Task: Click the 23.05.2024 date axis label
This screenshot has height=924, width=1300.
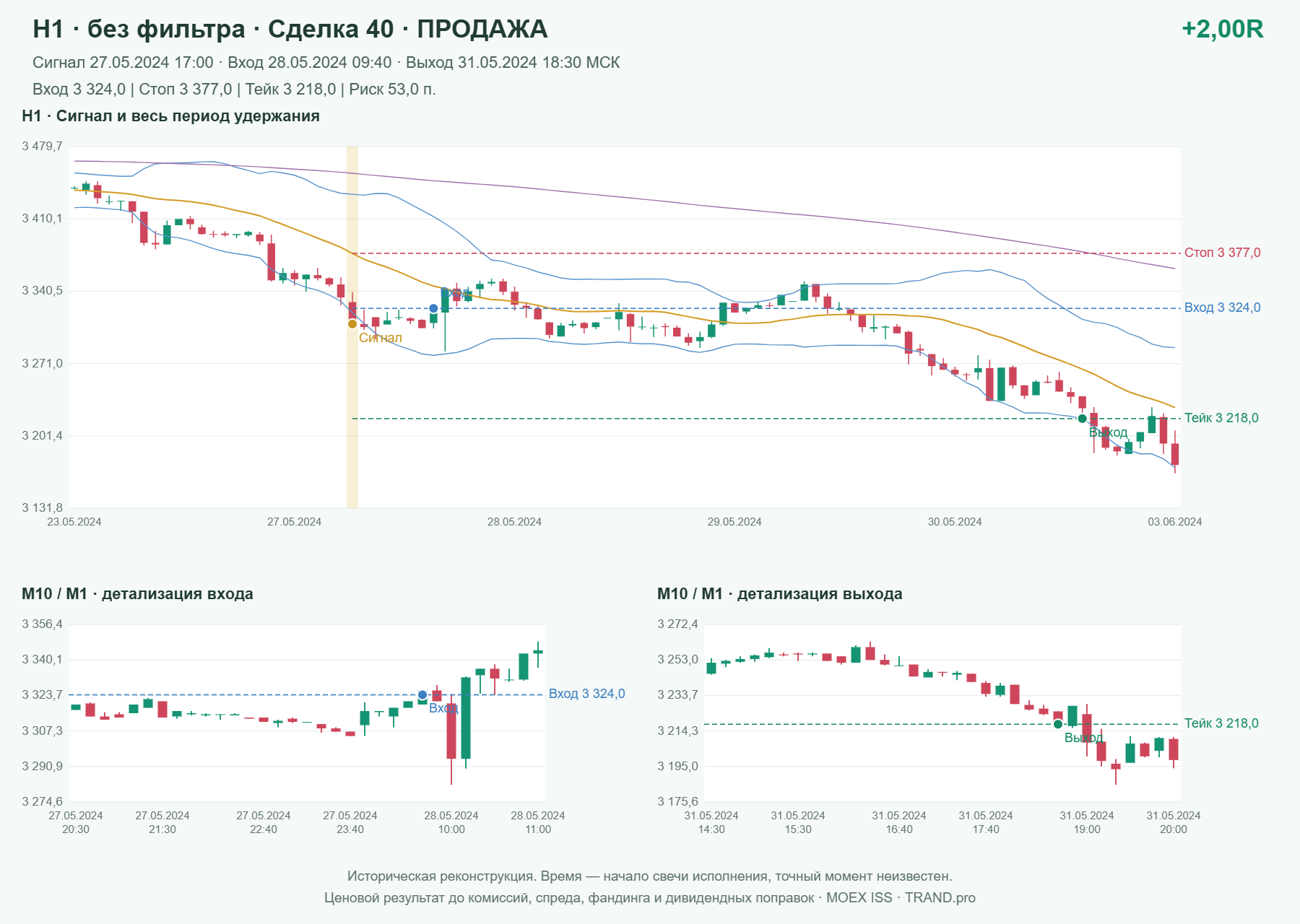Action: pos(74,522)
